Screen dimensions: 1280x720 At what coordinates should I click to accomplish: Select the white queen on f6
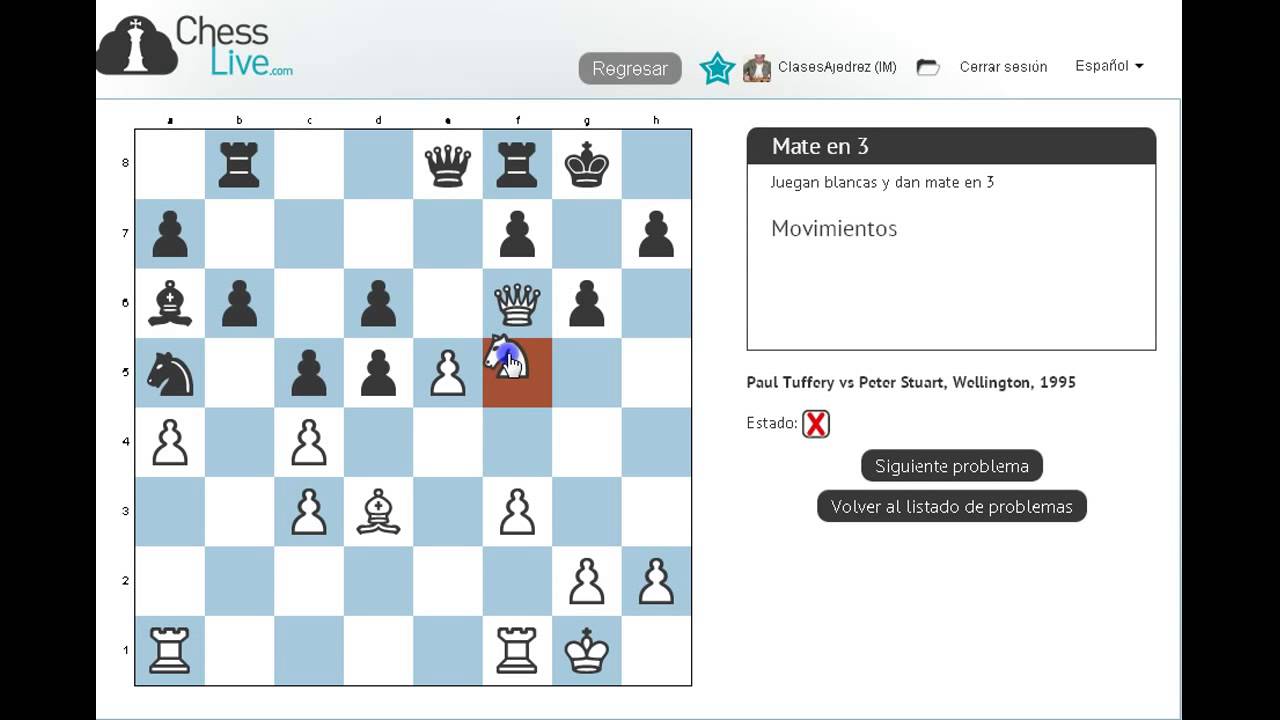(x=517, y=303)
